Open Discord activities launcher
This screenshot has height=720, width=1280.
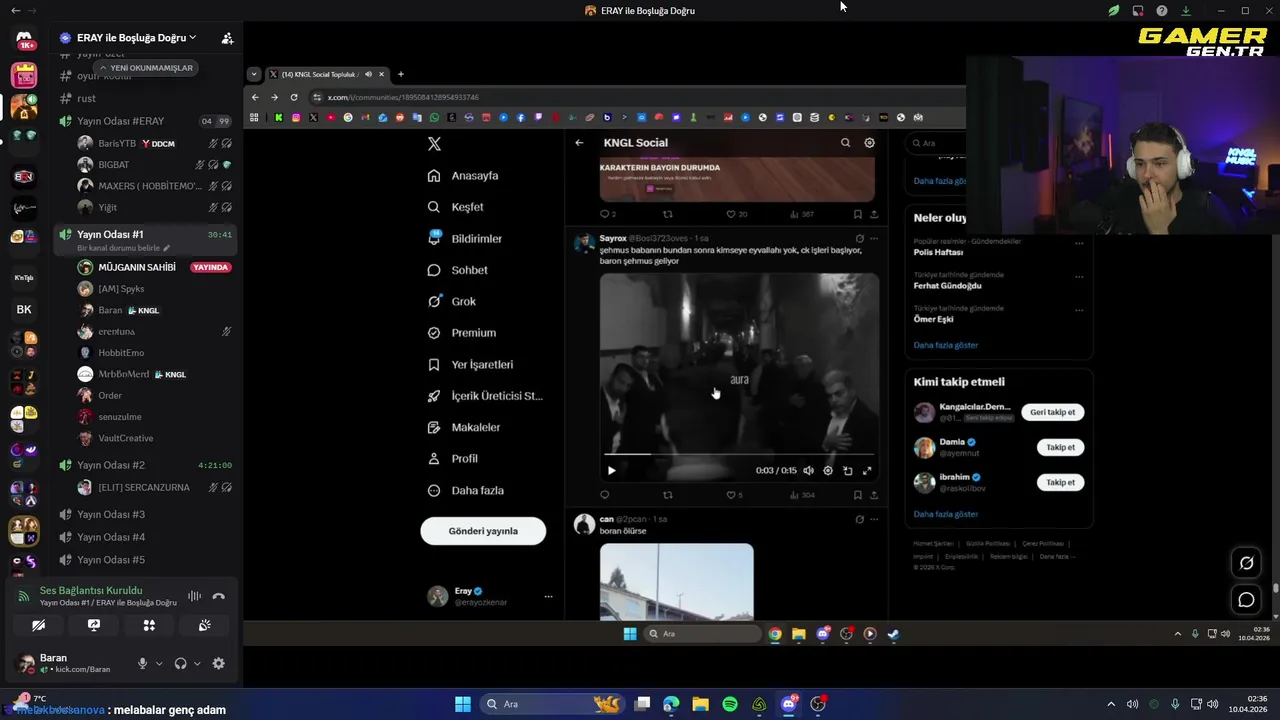(x=149, y=625)
